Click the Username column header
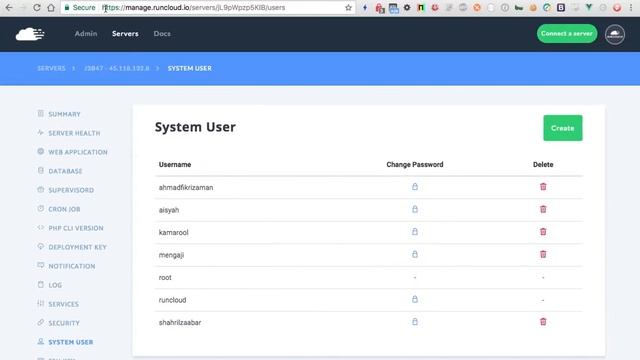This screenshot has width=640, height=360. 175,164
